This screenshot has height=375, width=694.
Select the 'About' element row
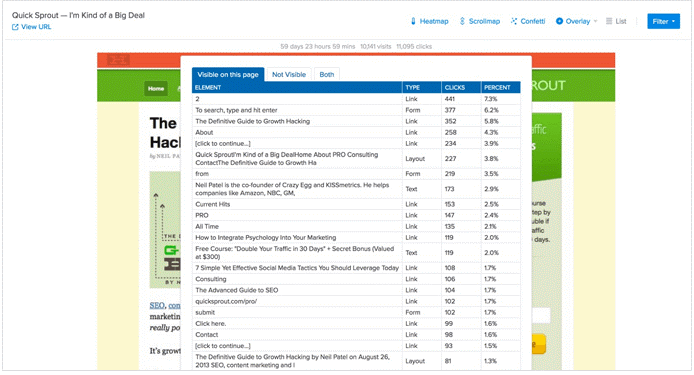click(356, 132)
